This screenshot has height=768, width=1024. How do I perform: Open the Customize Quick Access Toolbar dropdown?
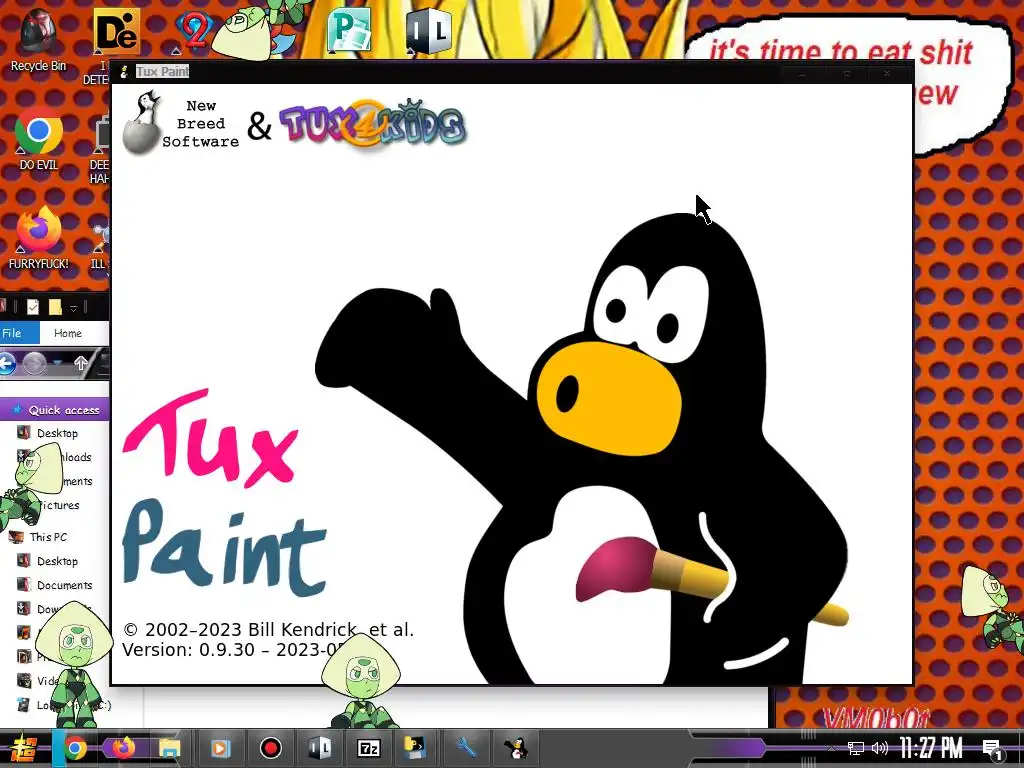pyautogui.click(x=73, y=308)
